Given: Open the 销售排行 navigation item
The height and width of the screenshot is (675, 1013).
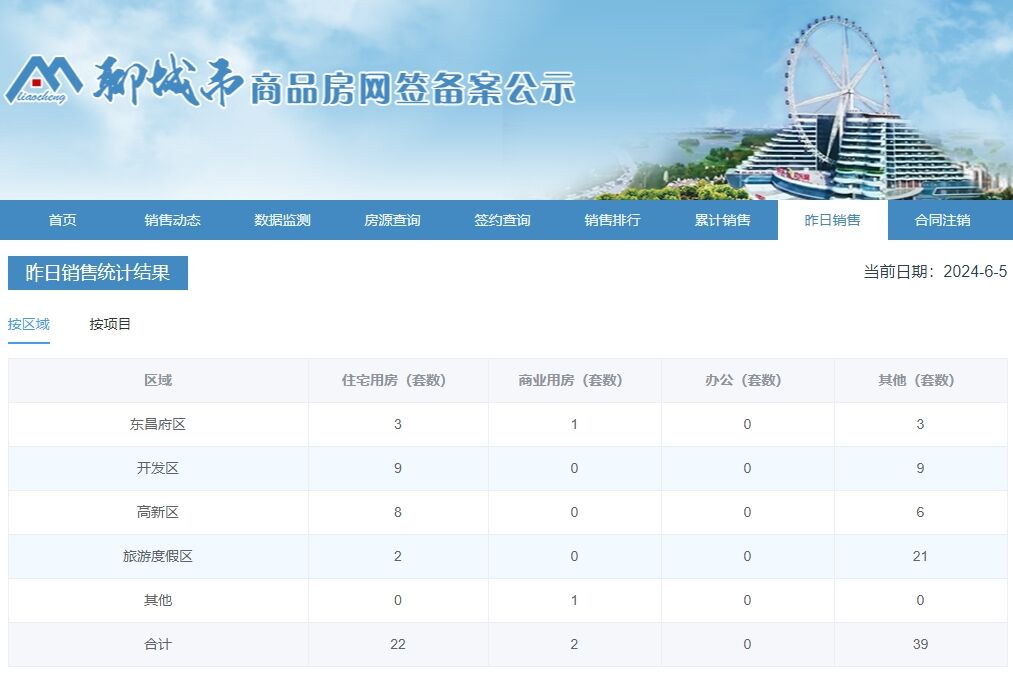Looking at the screenshot, I should [x=612, y=220].
